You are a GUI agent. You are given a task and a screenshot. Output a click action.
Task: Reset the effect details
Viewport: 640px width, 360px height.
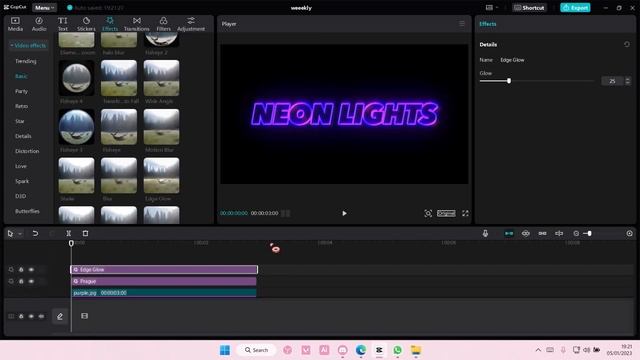click(x=627, y=44)
